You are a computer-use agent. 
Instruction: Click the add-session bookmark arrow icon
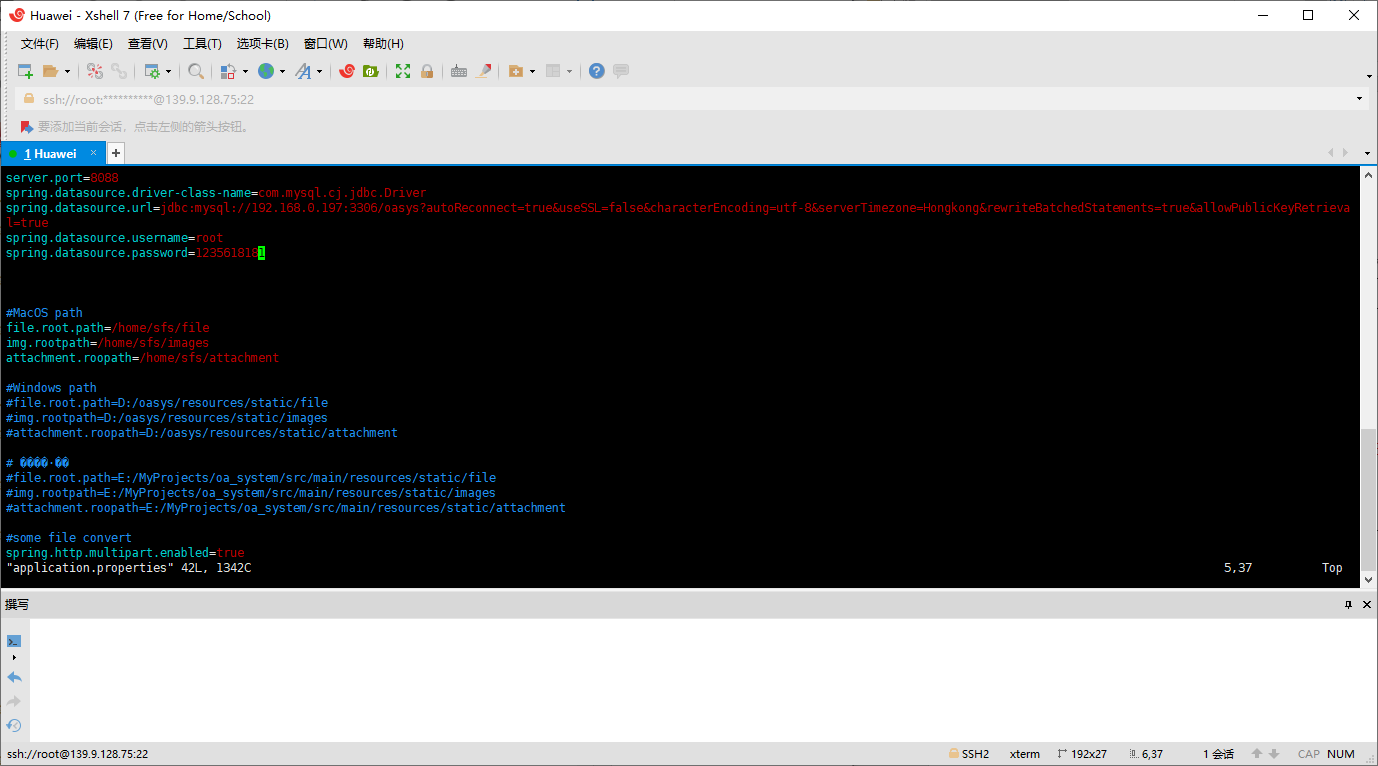tap(26, 127)
